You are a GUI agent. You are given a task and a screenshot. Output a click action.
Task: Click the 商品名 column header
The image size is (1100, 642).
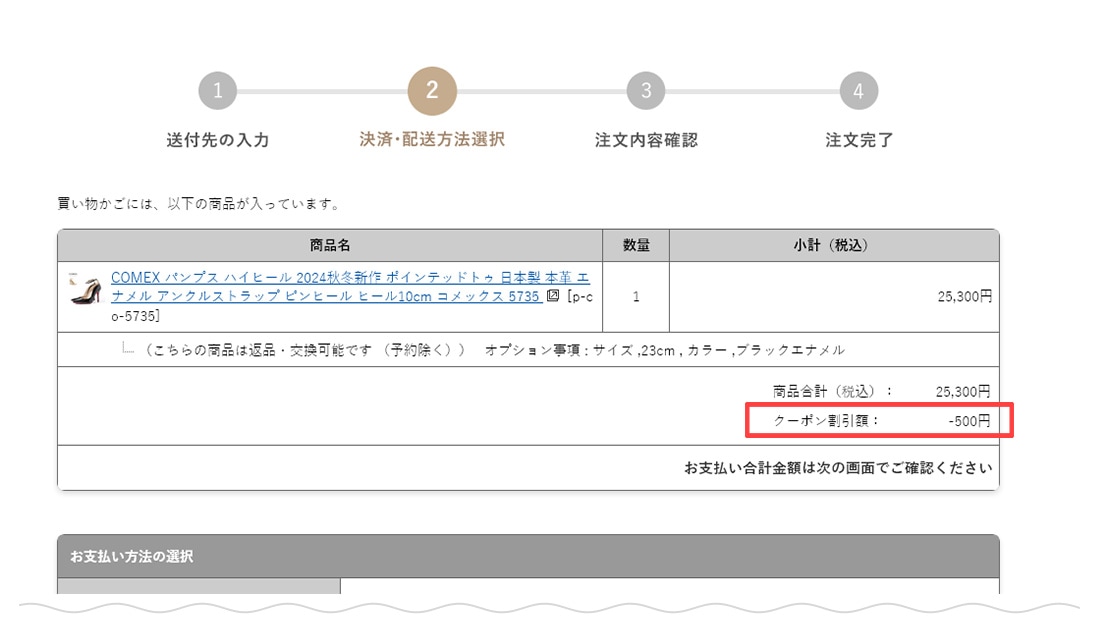click(330, 246)
